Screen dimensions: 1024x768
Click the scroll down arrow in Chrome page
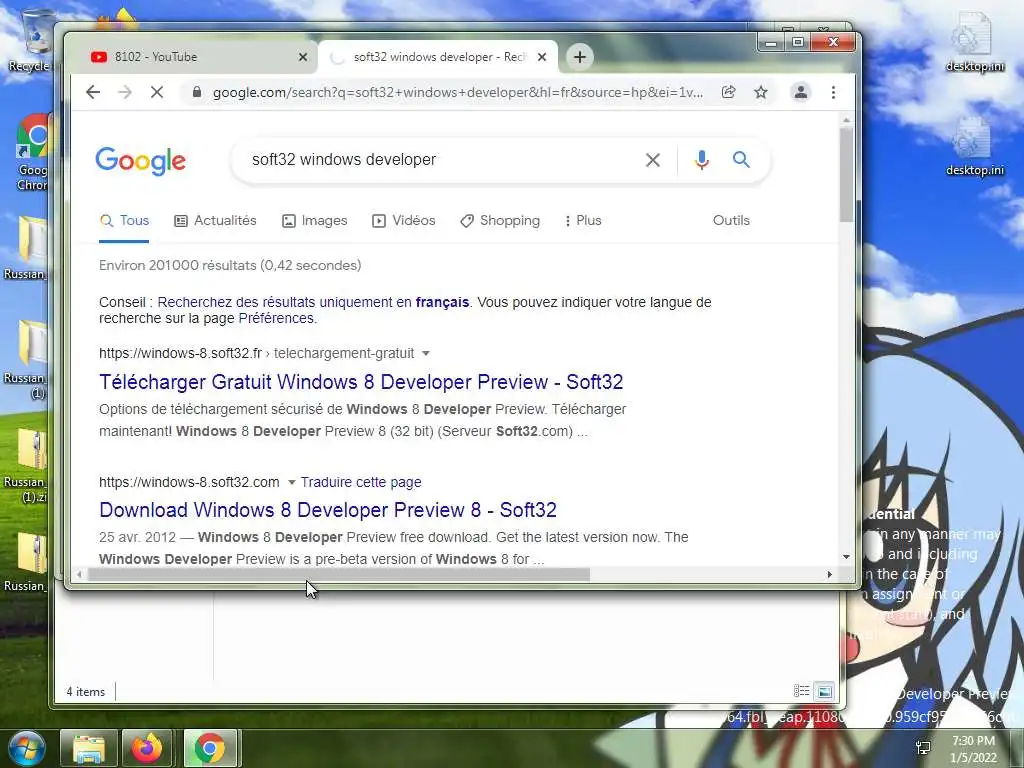(846, 557)
